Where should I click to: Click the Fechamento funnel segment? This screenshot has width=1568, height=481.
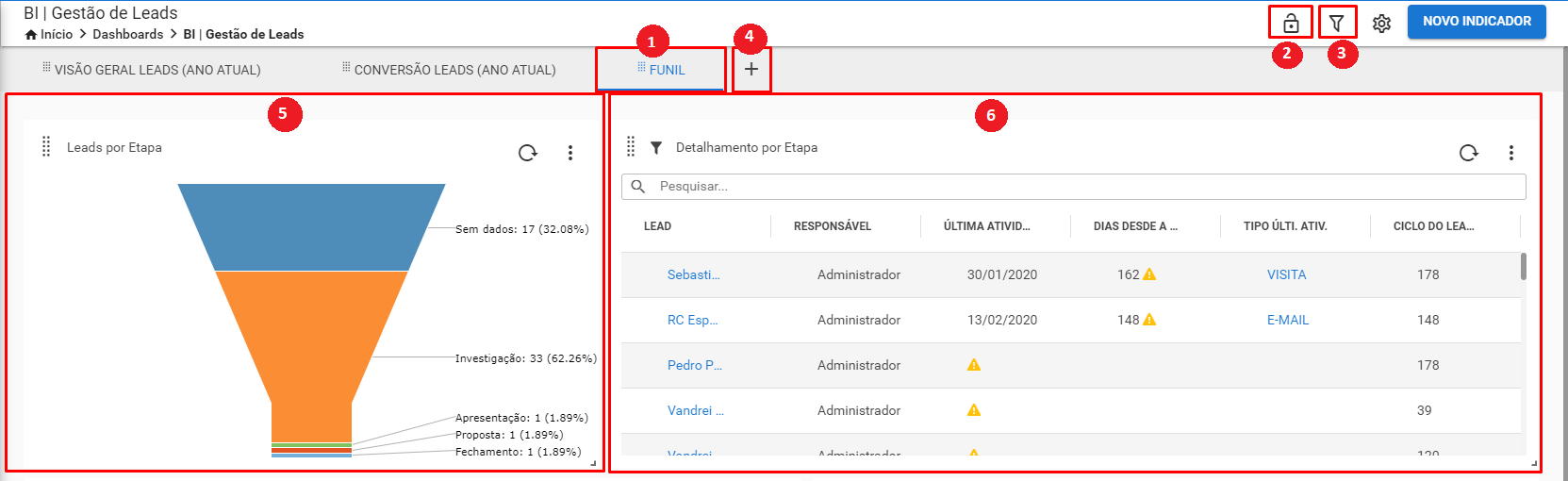click(x=311, y=455)
